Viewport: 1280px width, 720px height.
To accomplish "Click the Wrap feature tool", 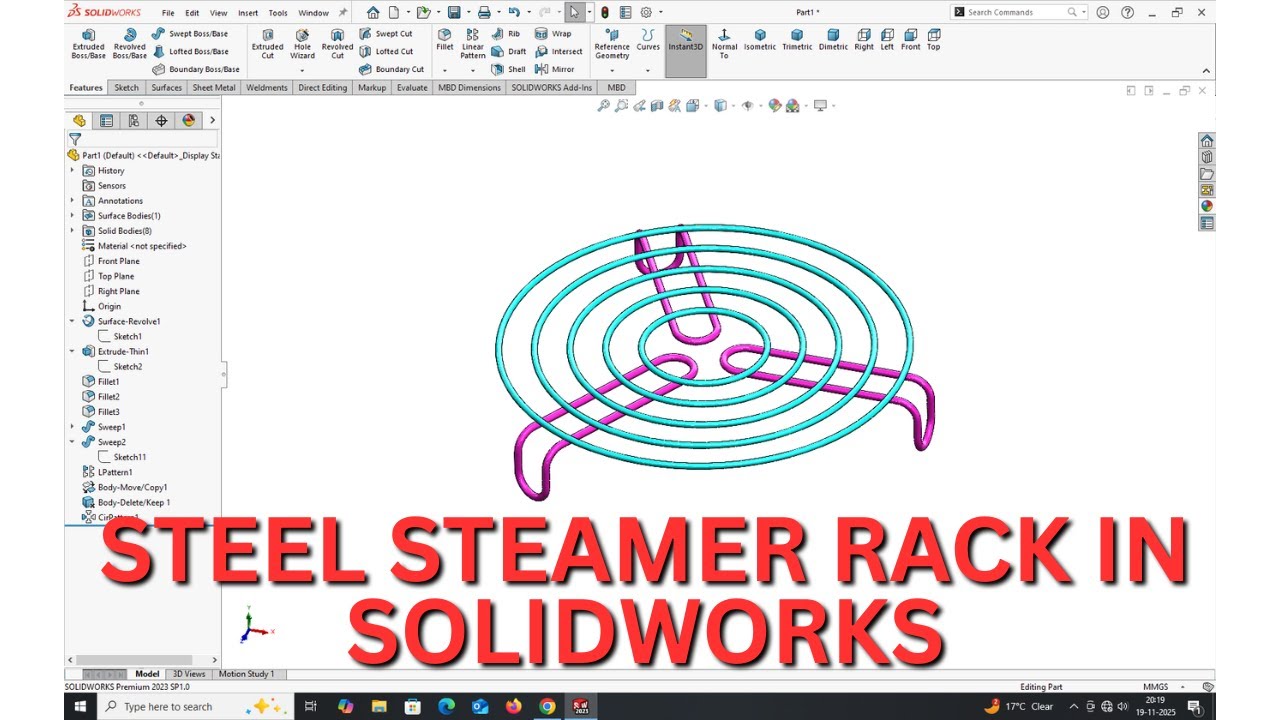I will coord(553,33).
